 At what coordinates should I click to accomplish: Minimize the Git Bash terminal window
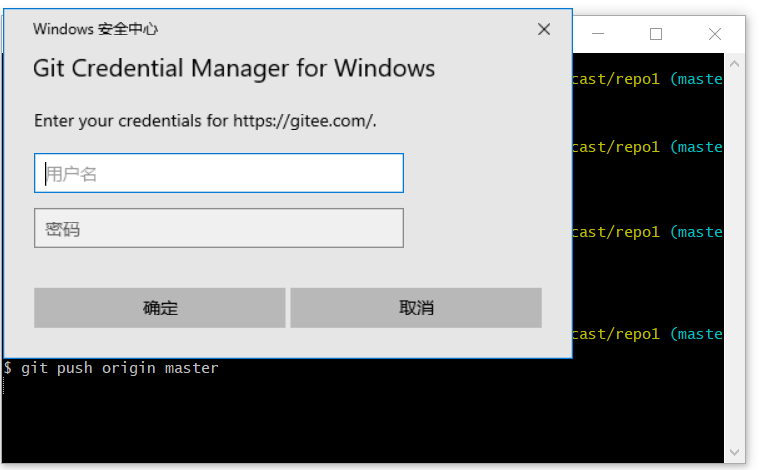tap(597, 34)
